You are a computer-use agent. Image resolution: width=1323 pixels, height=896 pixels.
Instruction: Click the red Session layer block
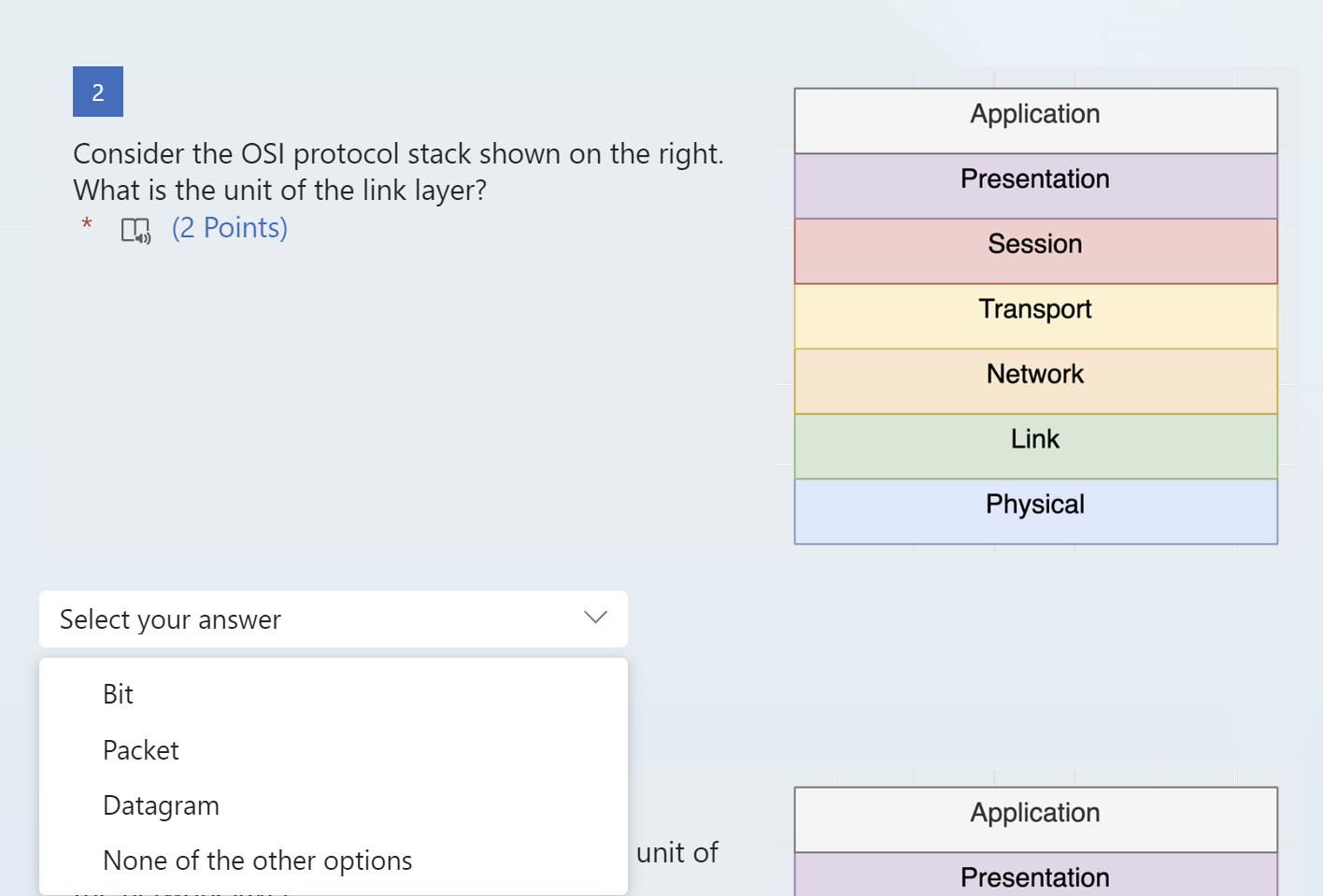[x=1035, y=251]
